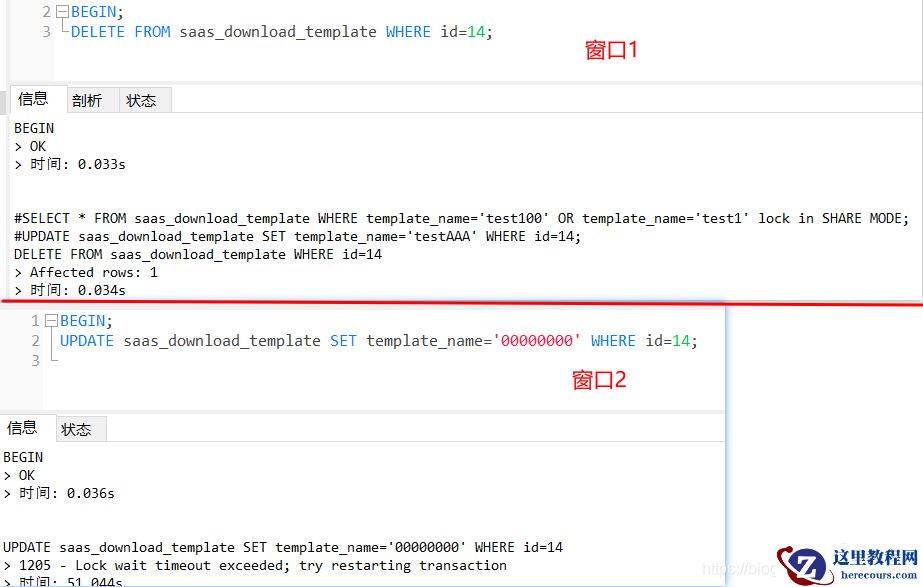Click the 'DELETE FROM saas_download_template WHERE id=14' output line
The image size is (923, 587).
[198, 254]
